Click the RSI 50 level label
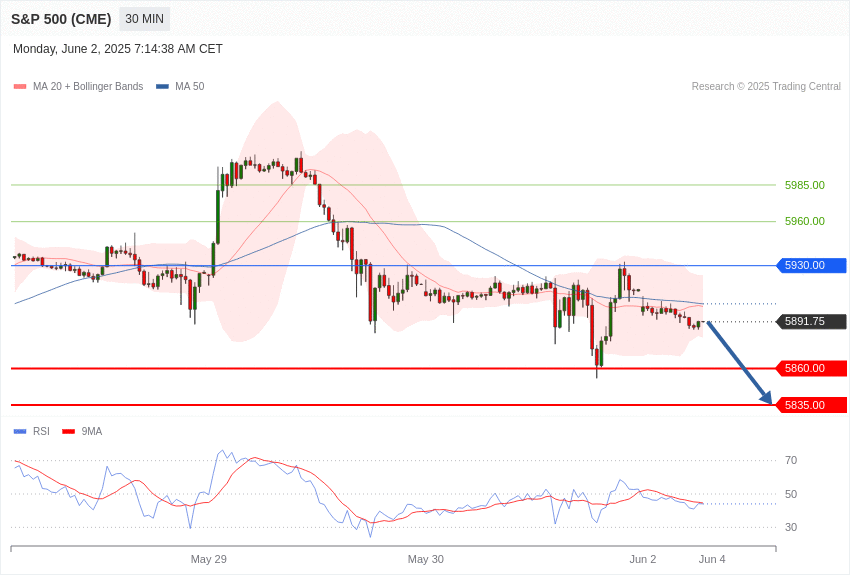Image resolution: width=850 pixels, height=576 pixels. click(791, 494)
